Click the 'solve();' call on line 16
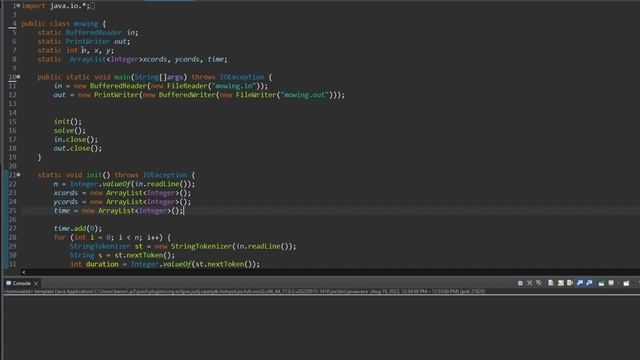This screenshot has width=640, height=360. coord(70,131)
